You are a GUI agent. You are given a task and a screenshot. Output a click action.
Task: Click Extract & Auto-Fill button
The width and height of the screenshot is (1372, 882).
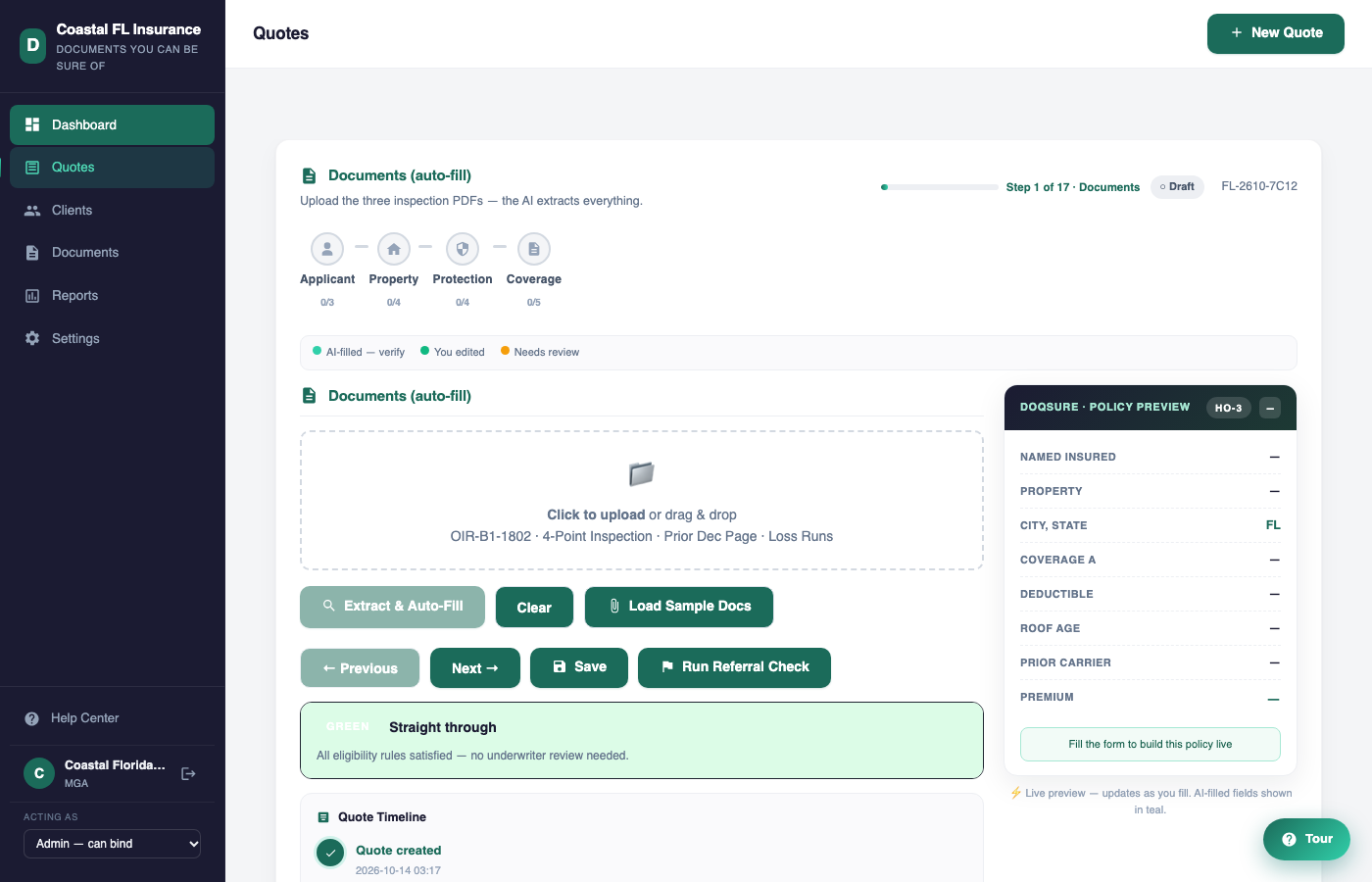(x=392, y=607)
